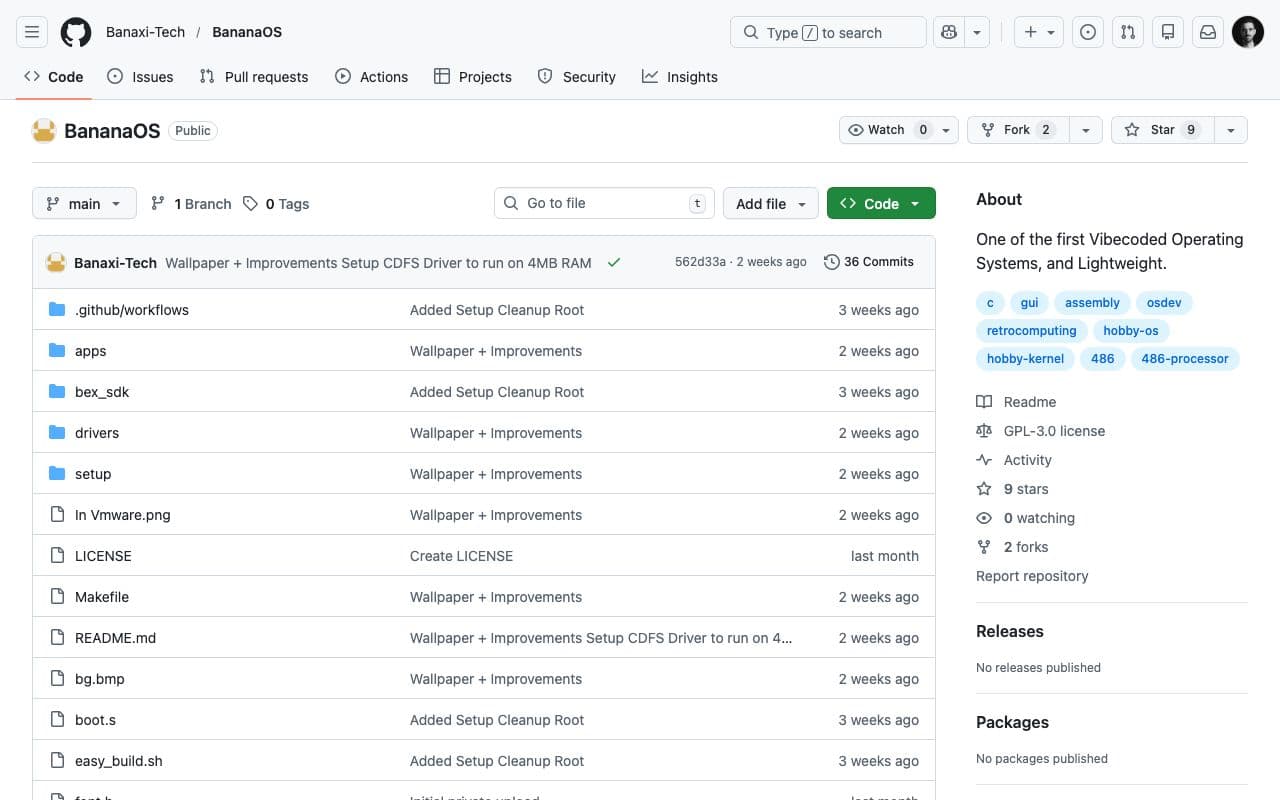Open the issue tracker icon in the header
1280x800 pixels.
[1087, 31]
